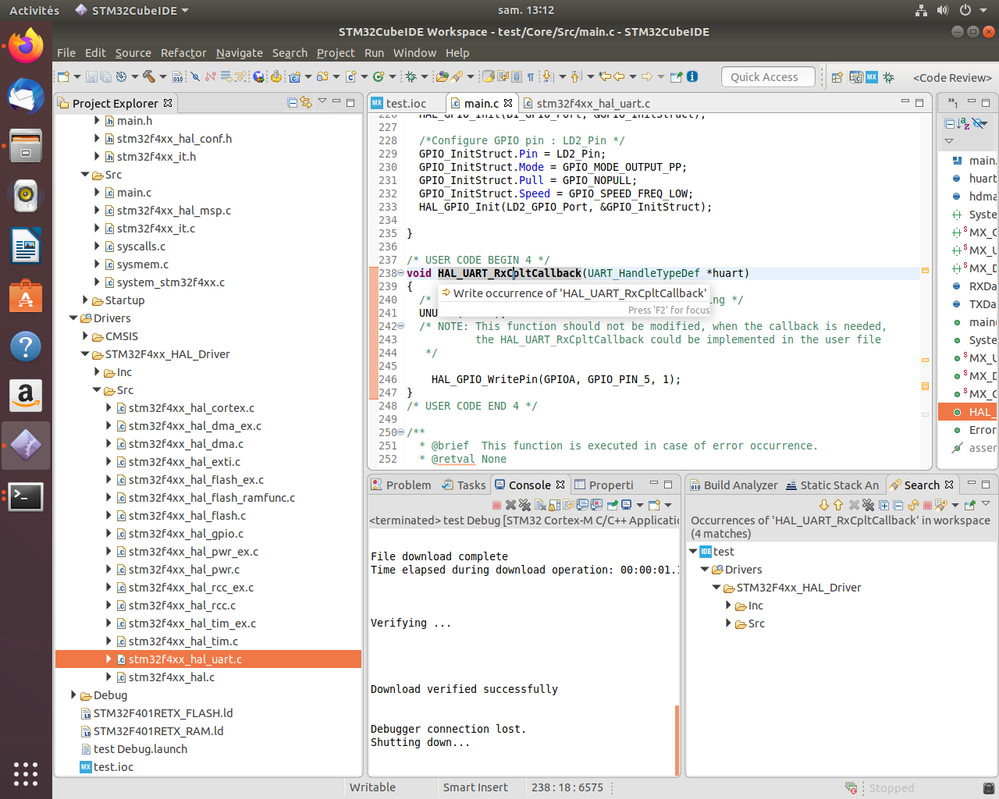The width and height of the screenshot is (999, 799).
Task: Click the debug bug icon in toolbar
Action: [x=411, y=77]
